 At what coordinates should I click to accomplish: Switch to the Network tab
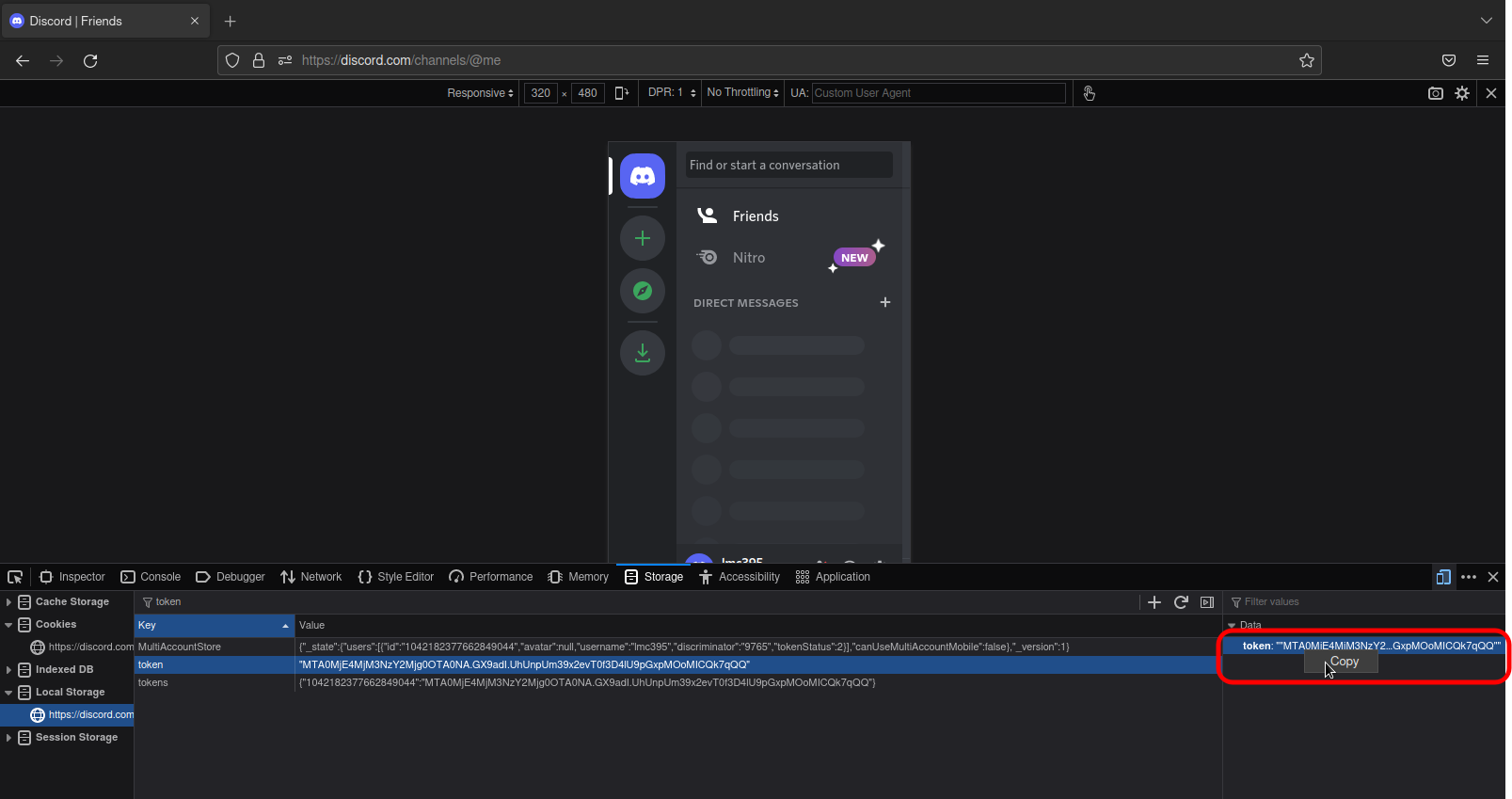pyautogui.click(x=311, y=577)
